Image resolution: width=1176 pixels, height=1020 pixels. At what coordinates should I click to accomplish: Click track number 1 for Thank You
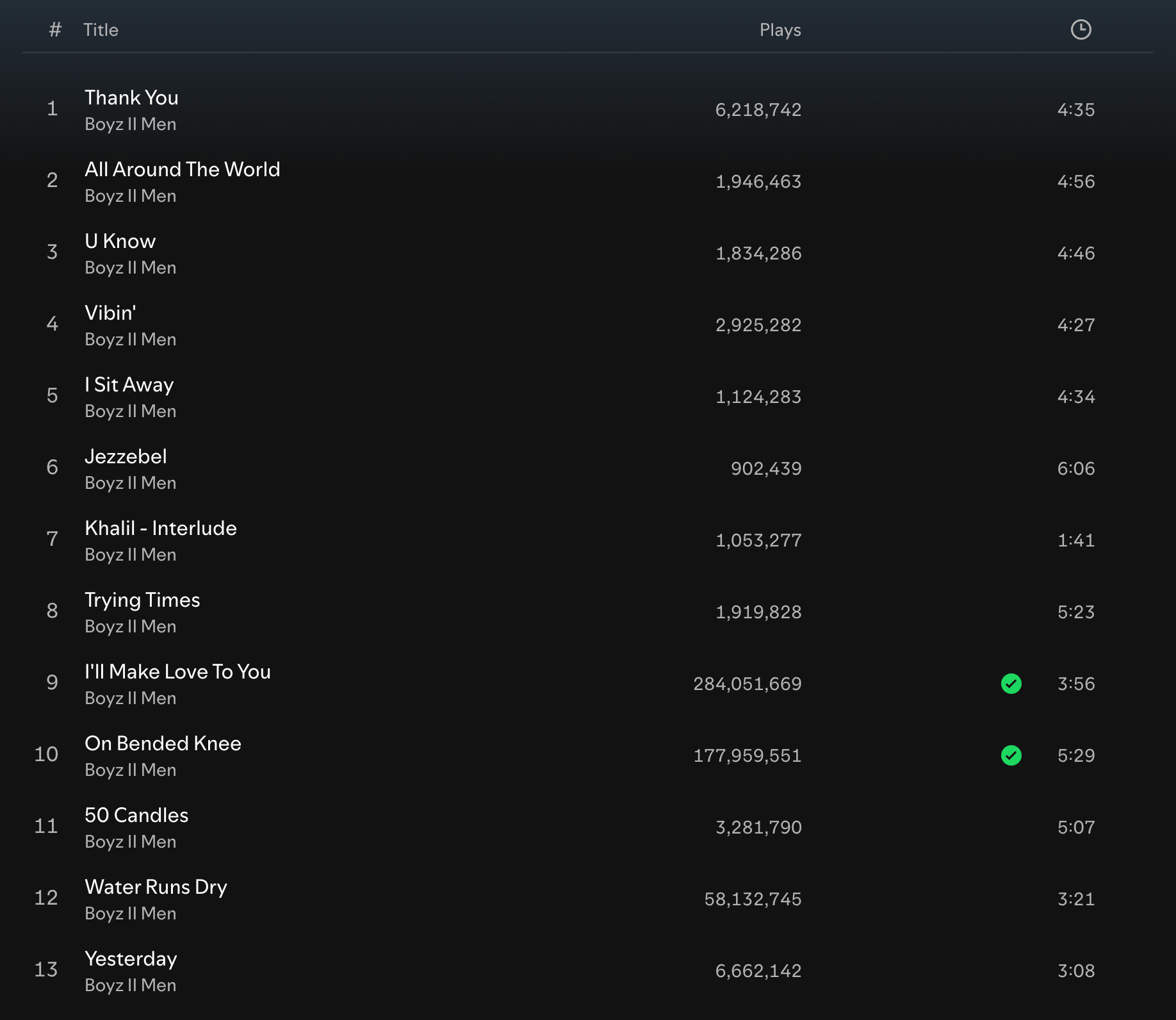[53, 108]
